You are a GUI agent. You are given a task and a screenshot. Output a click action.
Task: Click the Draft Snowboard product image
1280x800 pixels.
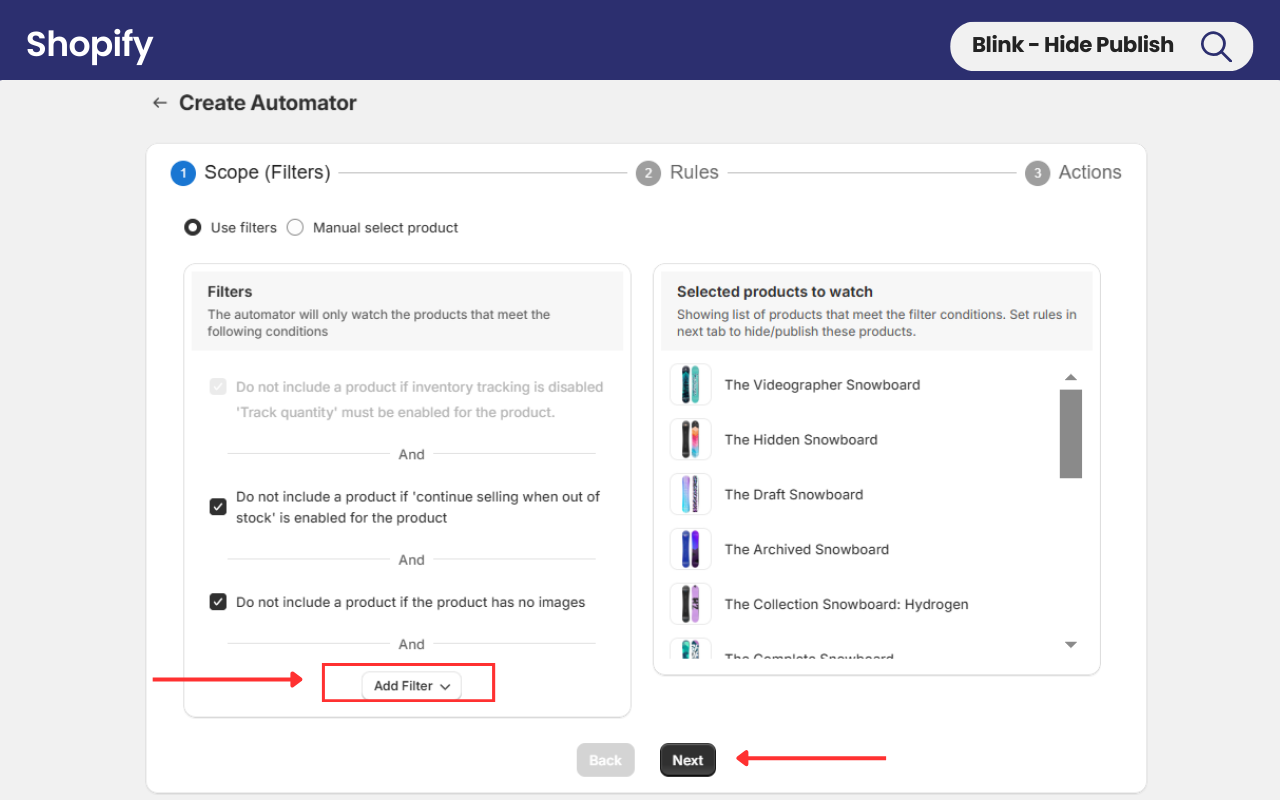[690, 495]
